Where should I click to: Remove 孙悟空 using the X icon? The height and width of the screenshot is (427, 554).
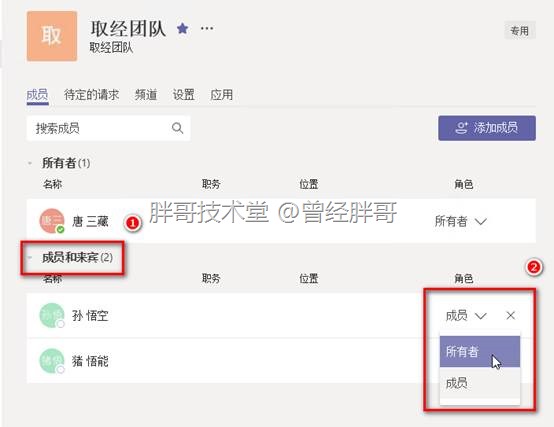(x=510, y=315)
